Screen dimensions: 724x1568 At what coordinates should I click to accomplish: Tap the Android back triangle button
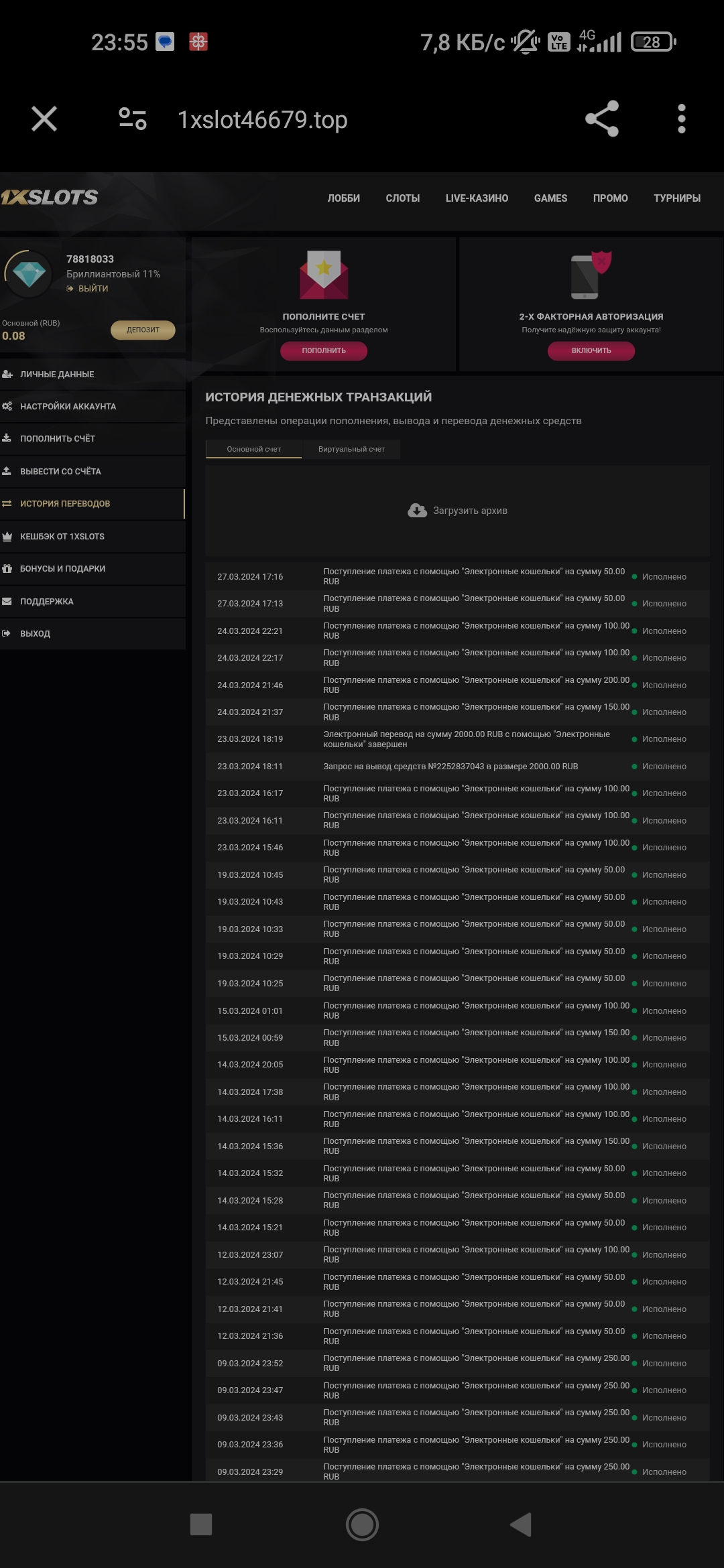point(521,1524)
